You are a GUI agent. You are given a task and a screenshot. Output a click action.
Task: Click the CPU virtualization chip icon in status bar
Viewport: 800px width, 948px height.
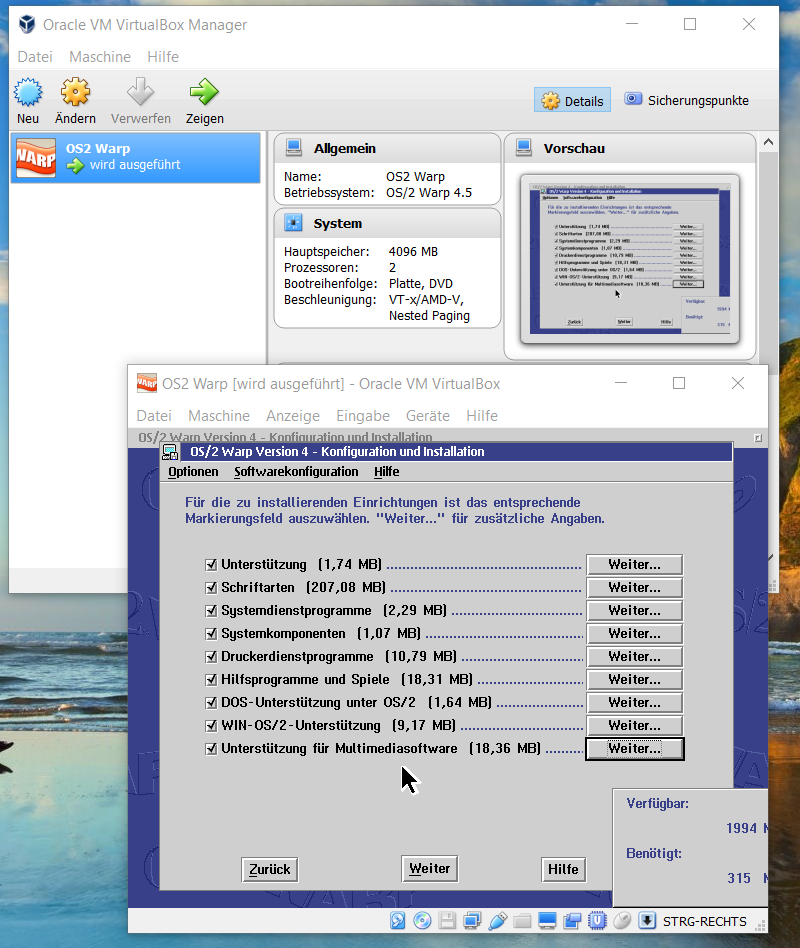pos(597,921)
